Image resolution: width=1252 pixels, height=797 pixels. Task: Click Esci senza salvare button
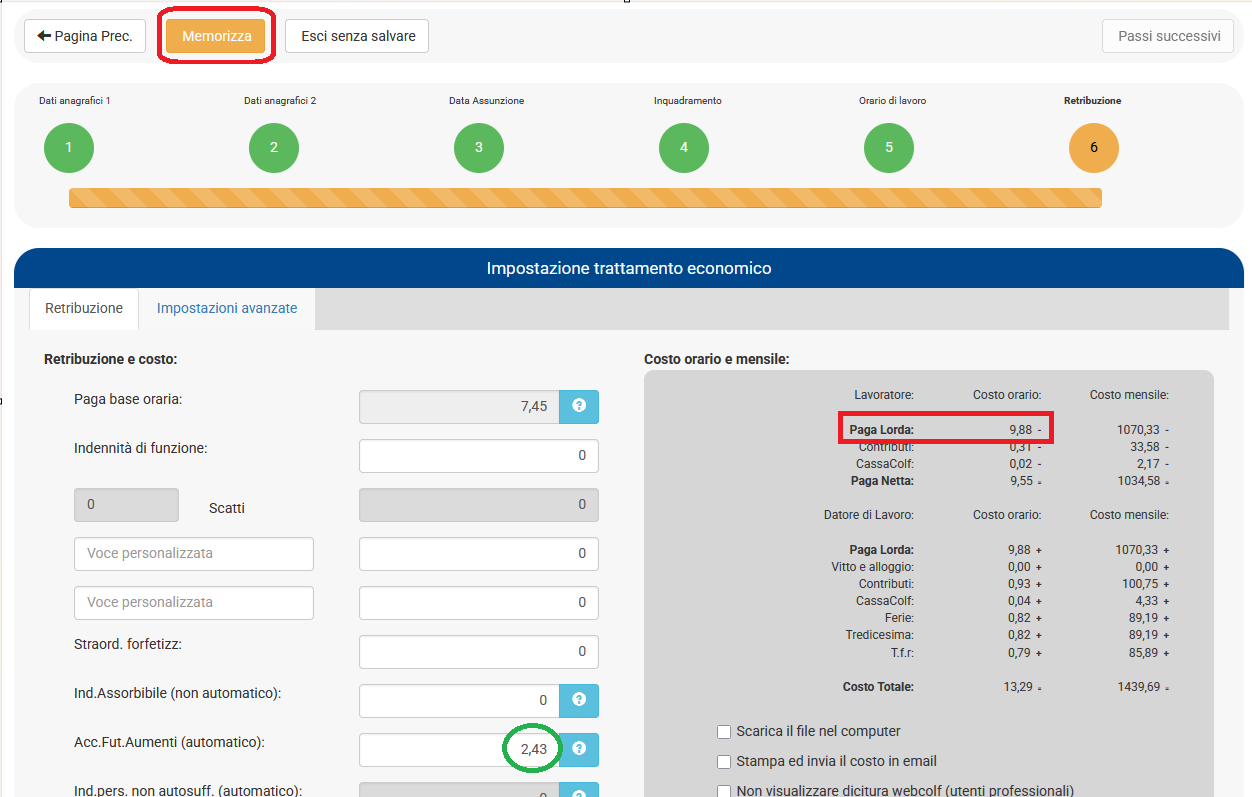tap(357, 36)
